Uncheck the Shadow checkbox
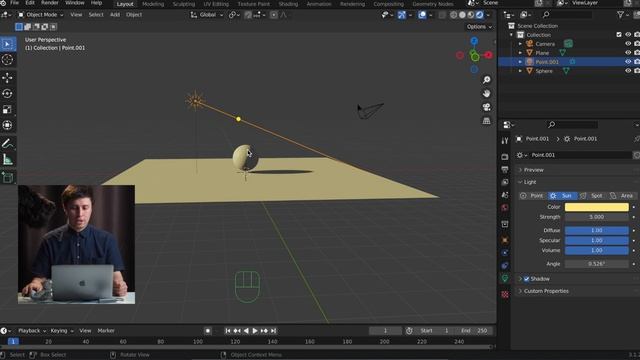 click(527, 279)
